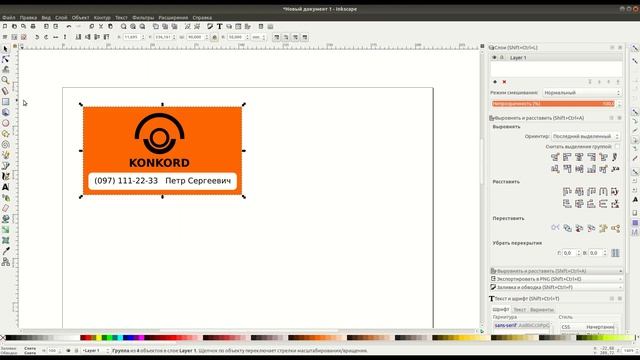Select the Selector arrow tool

[x=5, y=49]
